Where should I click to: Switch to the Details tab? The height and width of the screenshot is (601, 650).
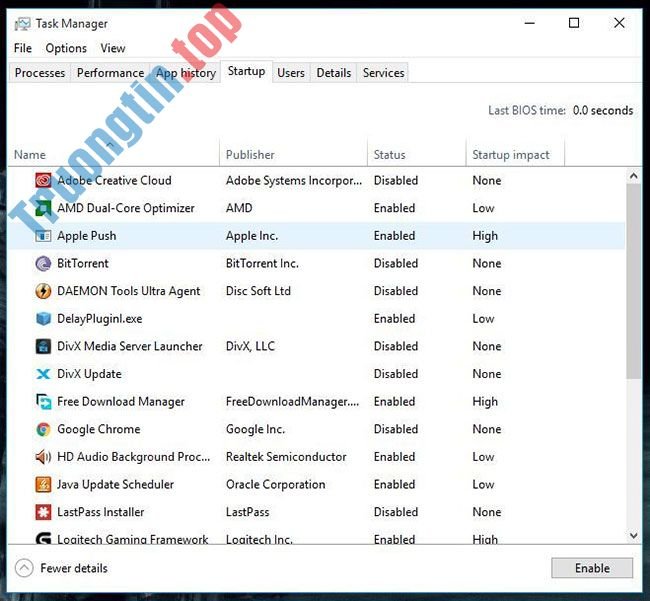(x=334, y=73)
